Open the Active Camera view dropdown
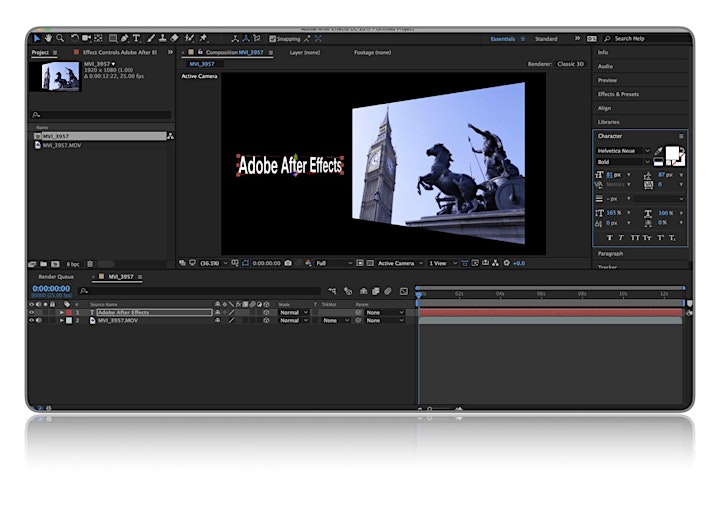The width and height of the screenshot is (720, 514). pyautogui.click(x=400, y=263)
